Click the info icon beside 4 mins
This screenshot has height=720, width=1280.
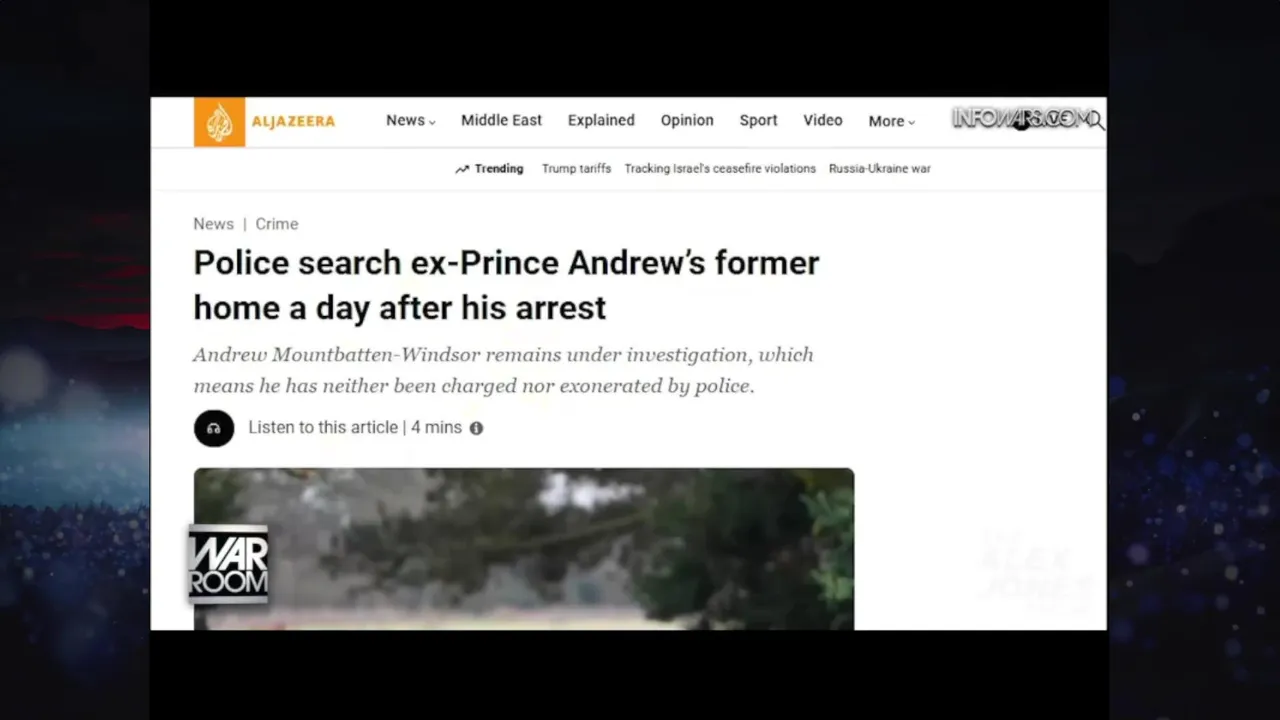tap(476, 428)
